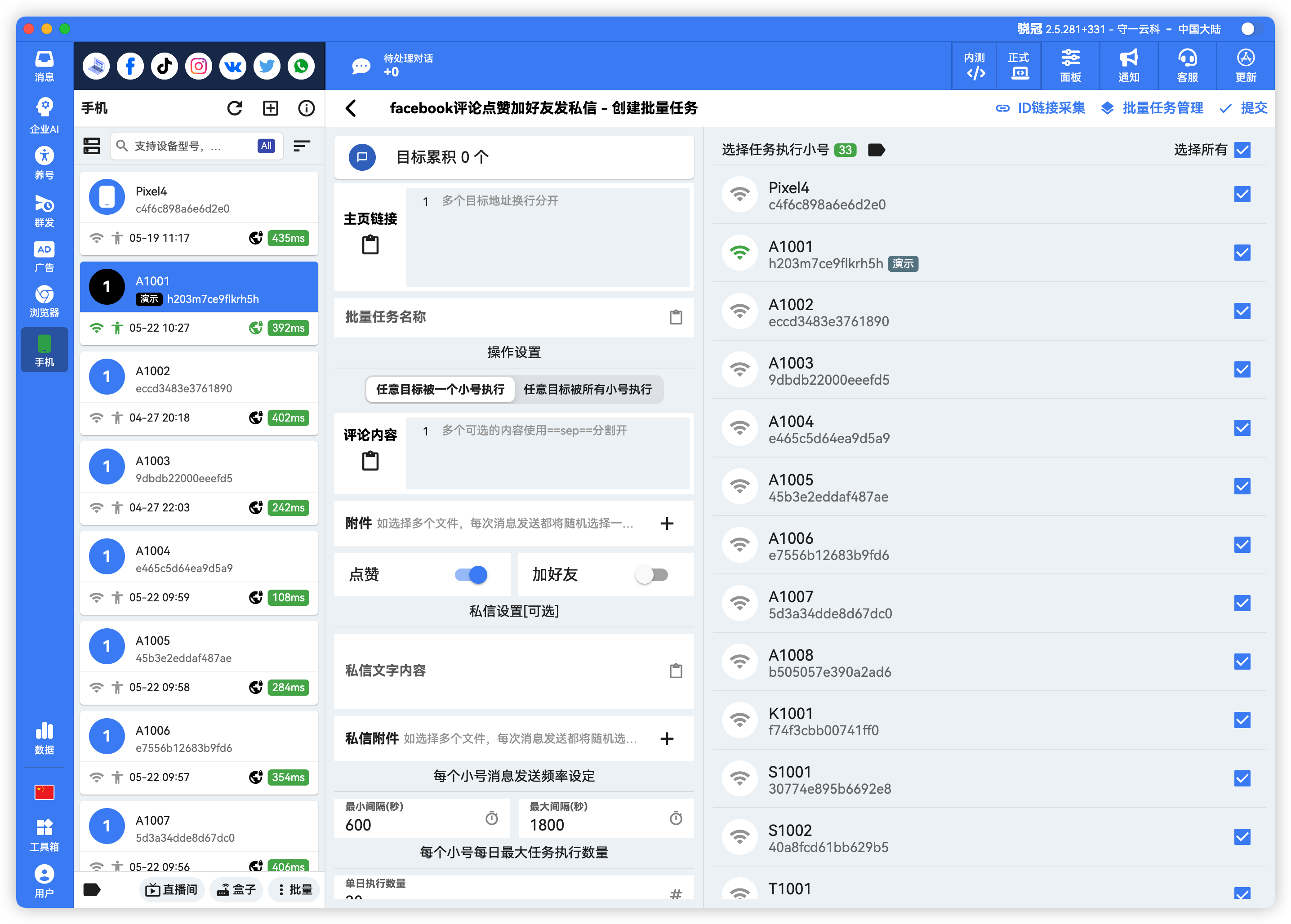Image resolution: width=1291 pixels, height=924 pixels.
Task: Add an attachment with the 附件 plus icon
Action: click(667, 524)
